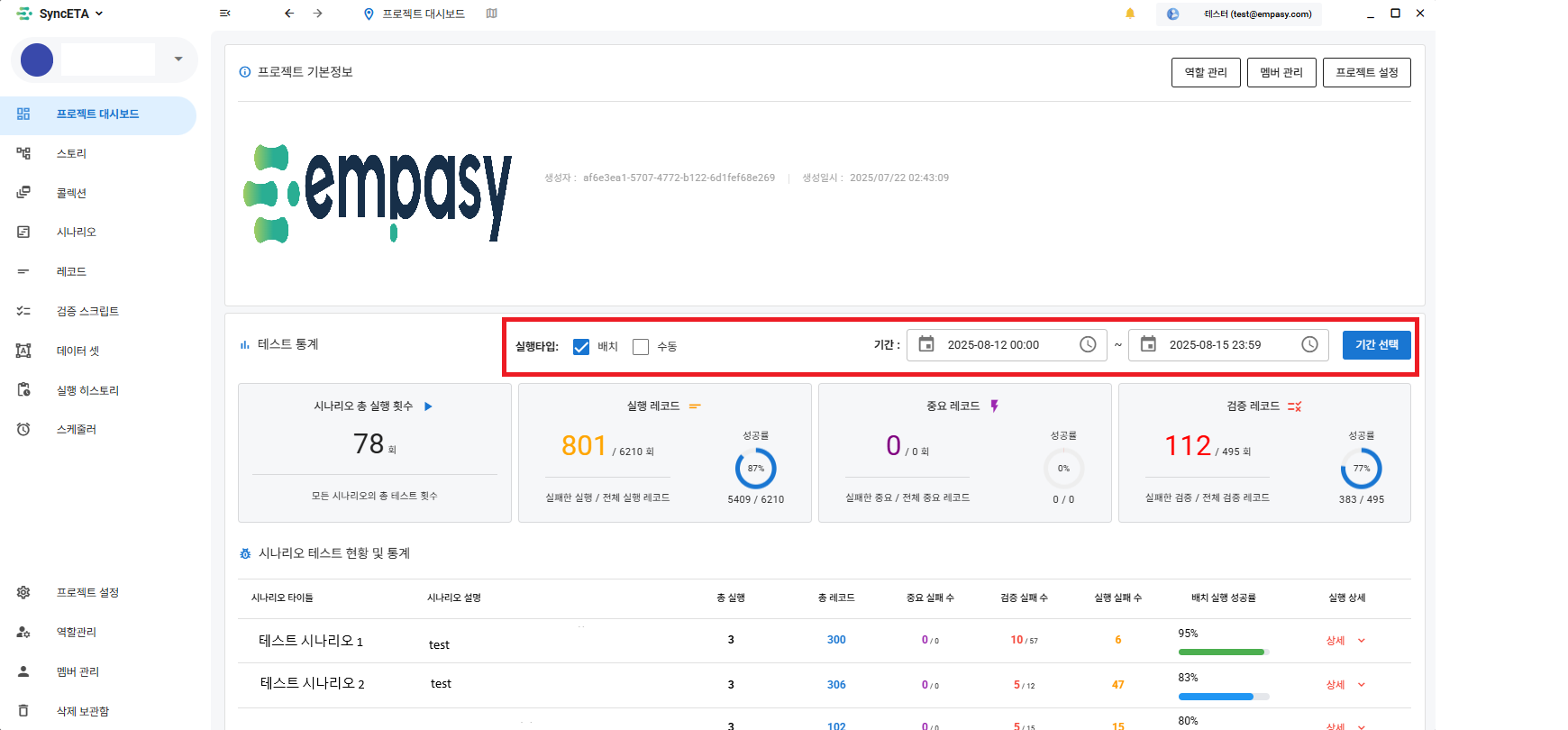Image resolution: width=1568 pixels, height=730 pixels.
Task: Open calendar icon for start date
Action: (x=926, y=344)
